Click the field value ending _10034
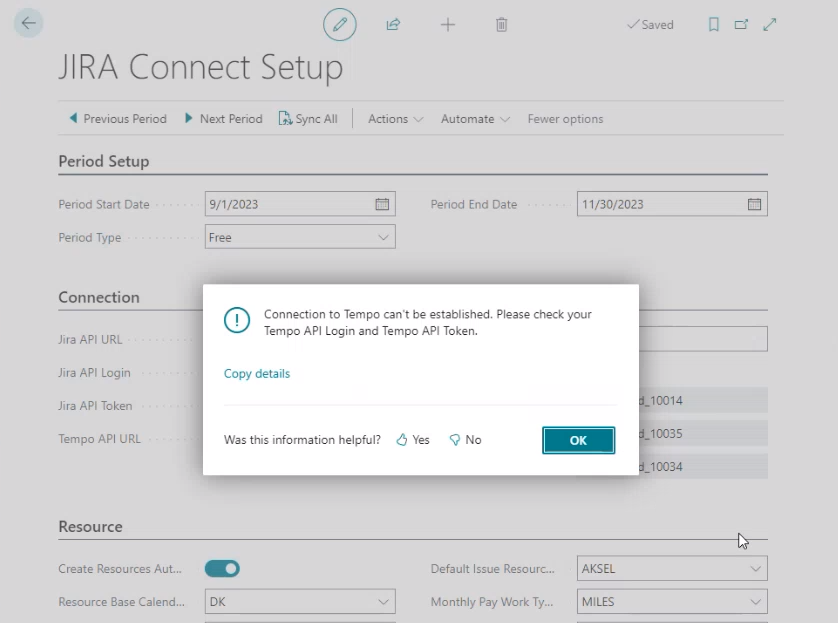The height and width of the screenshot is (623, 838). click(x=703, y=466)
